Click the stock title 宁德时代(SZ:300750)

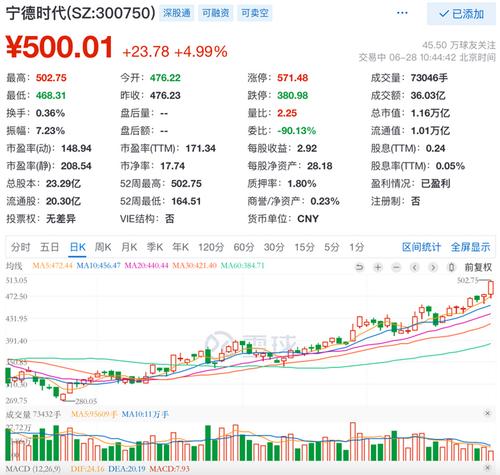(x=81, y=13)
